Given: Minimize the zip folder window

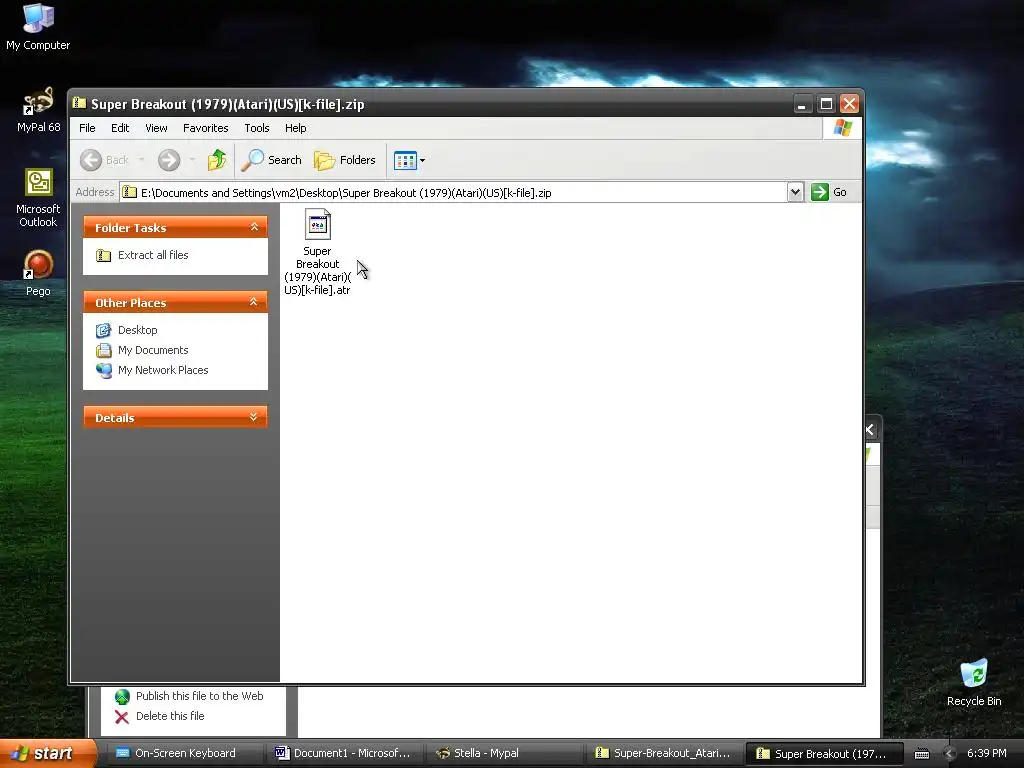Looking at the screenshot, I should tap(803, 104).
